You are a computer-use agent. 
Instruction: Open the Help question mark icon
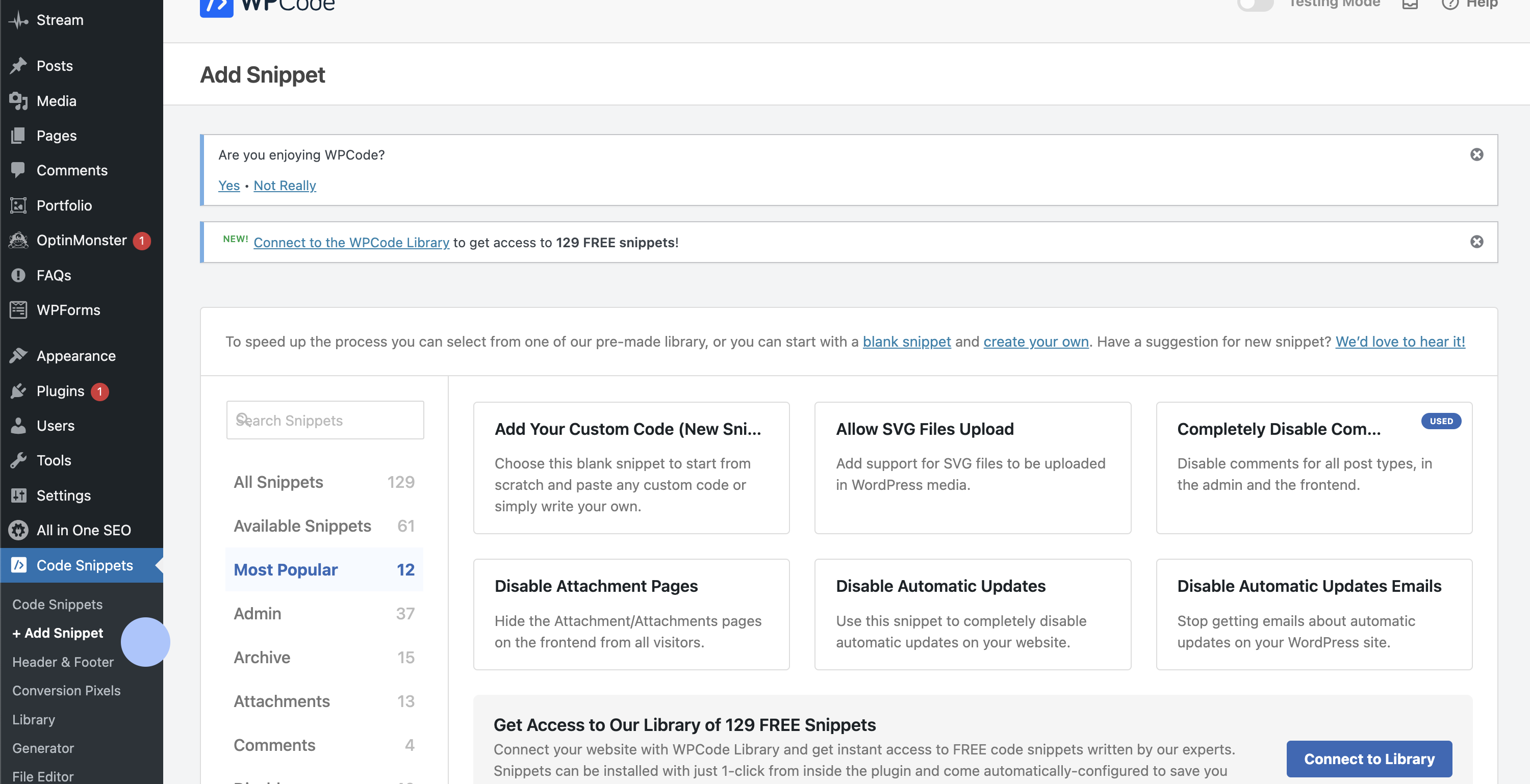click(1450, 4)
